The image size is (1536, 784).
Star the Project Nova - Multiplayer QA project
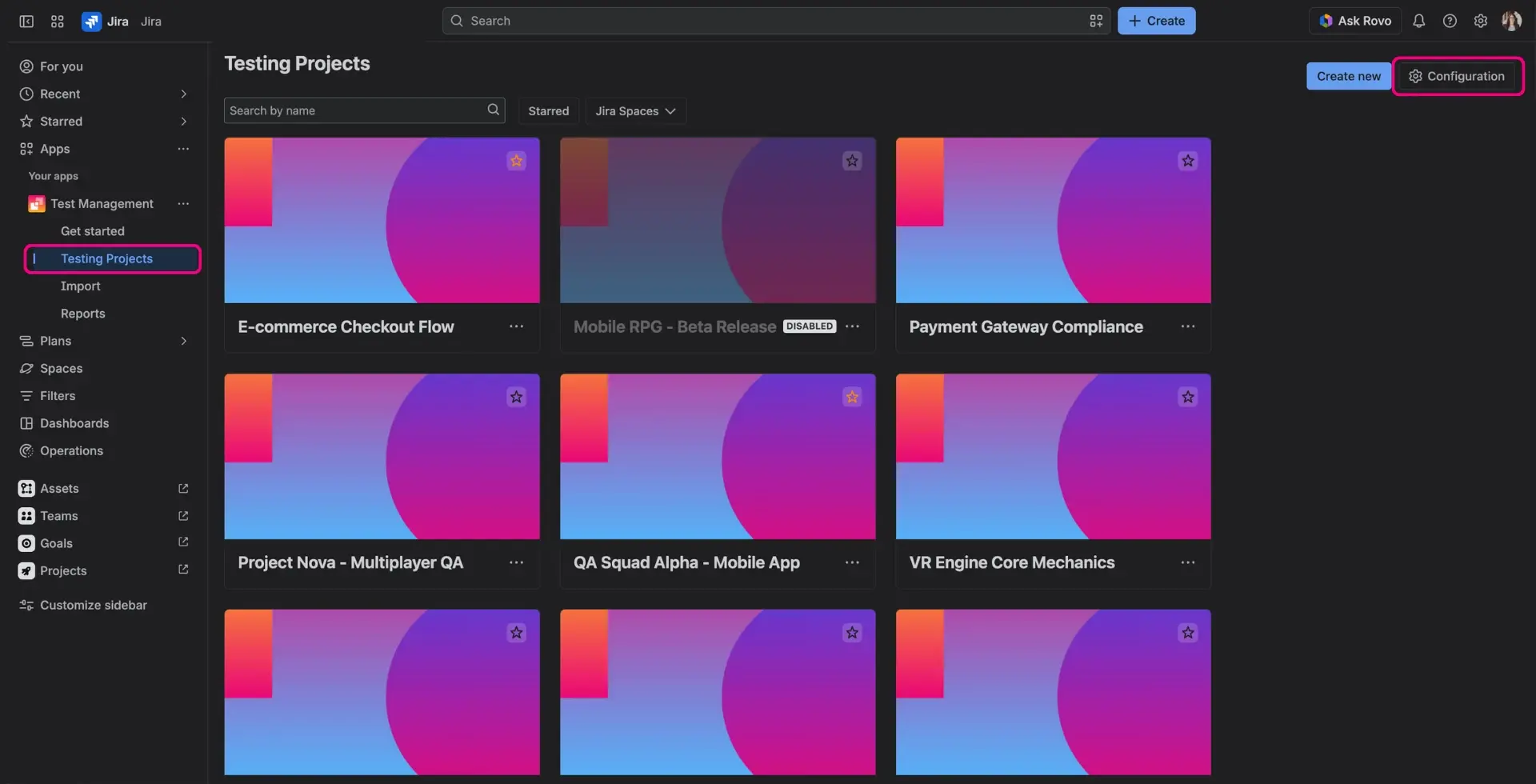click(x=517, y=397)
